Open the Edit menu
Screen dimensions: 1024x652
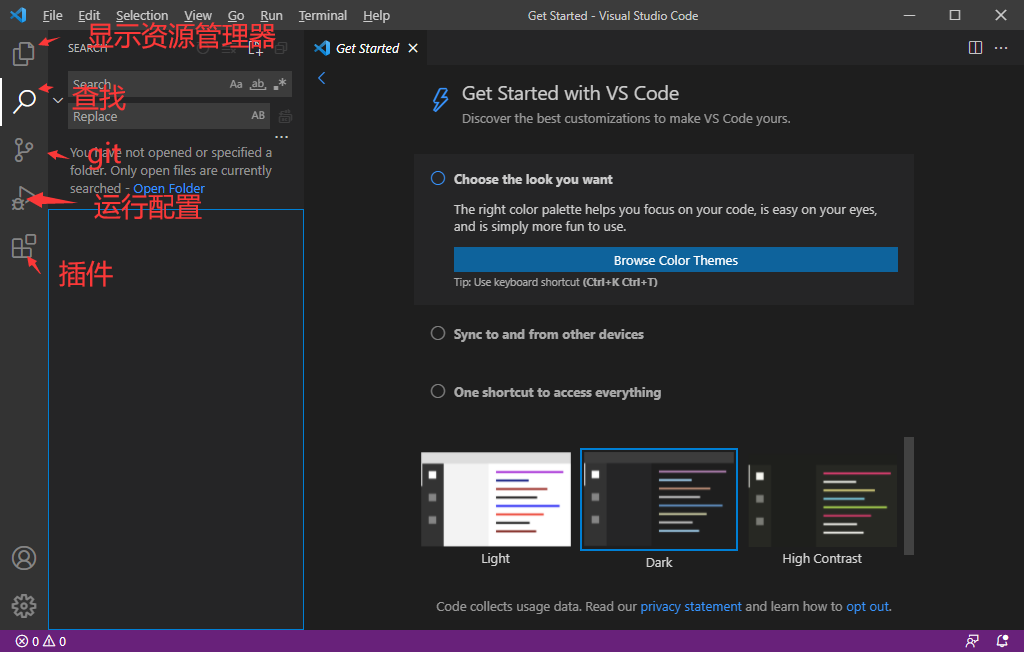point(89,15)
